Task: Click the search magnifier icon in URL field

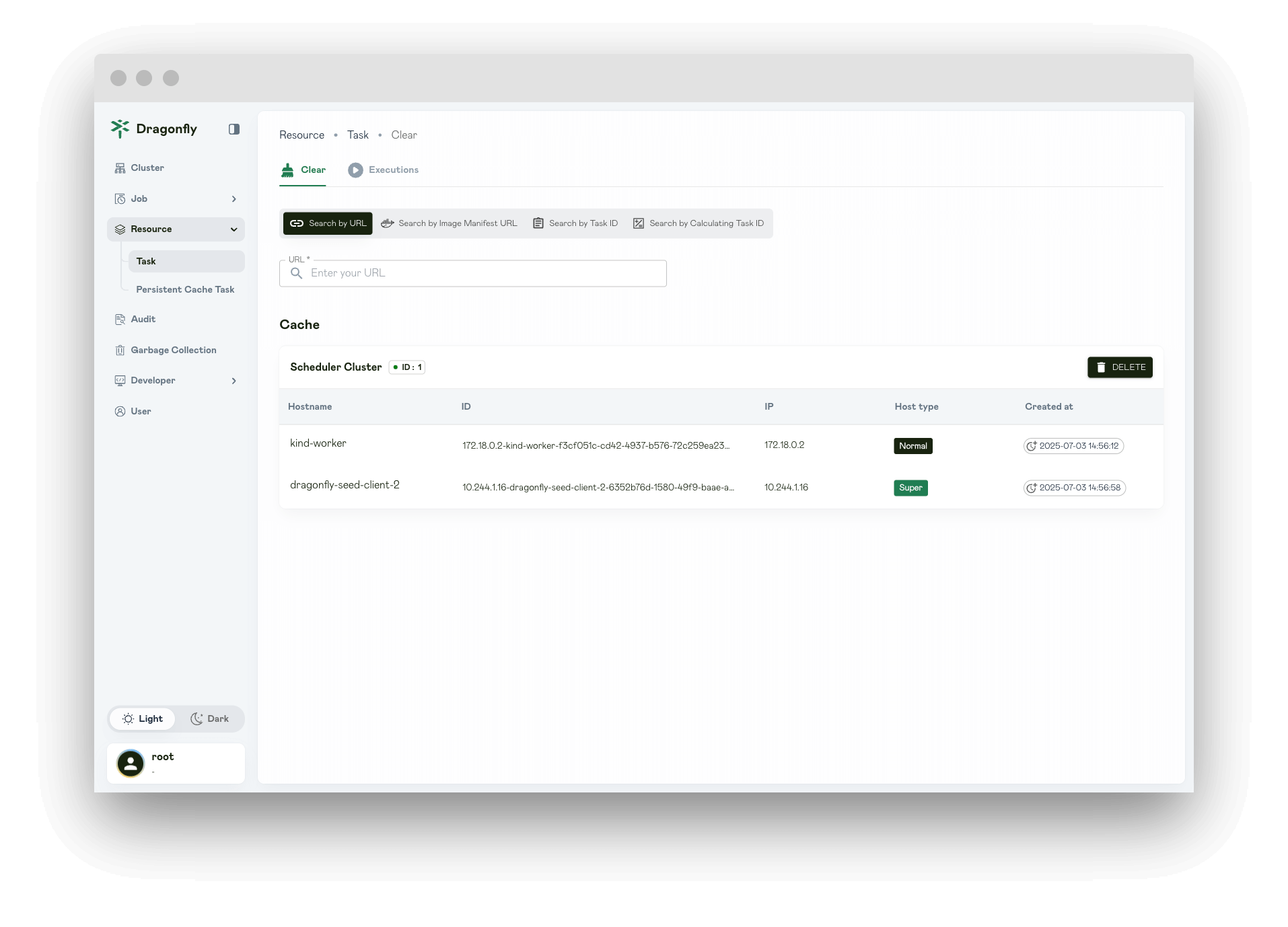Action: [297, 273]
